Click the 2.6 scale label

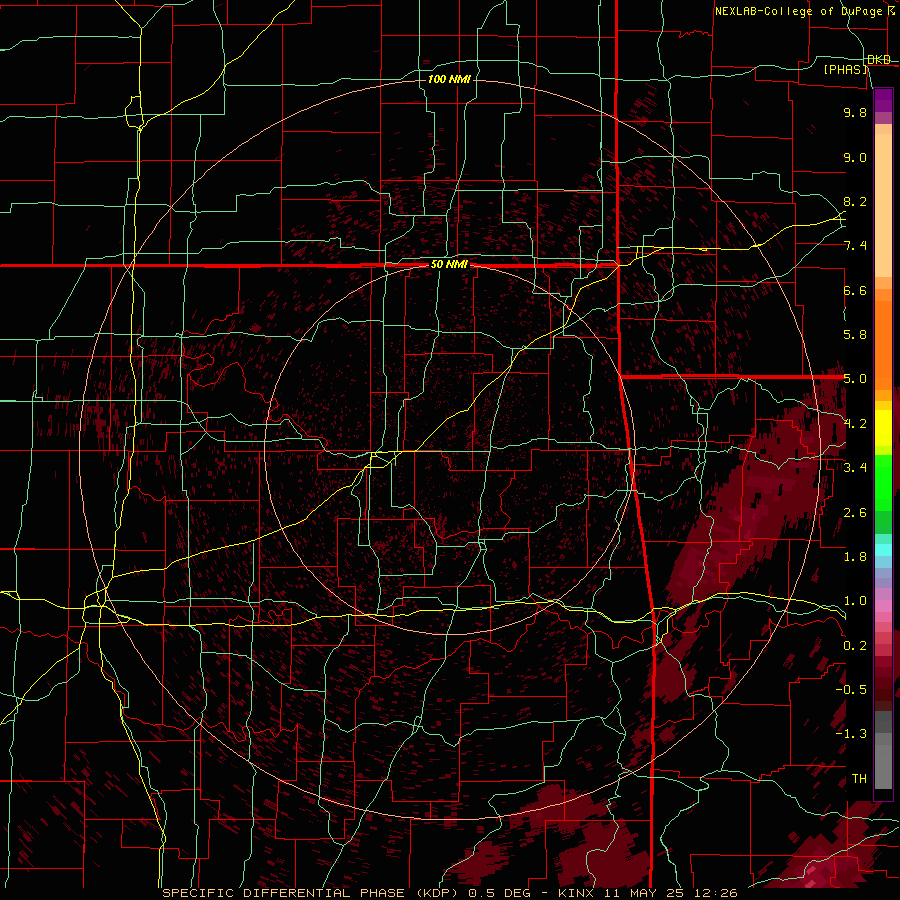pyautogui.click(x=855, y=513)
